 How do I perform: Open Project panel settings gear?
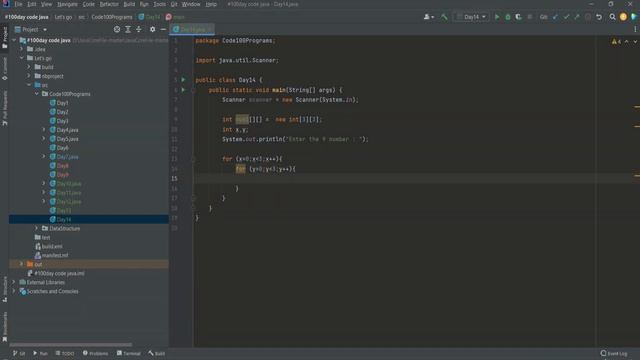(152, 29)
